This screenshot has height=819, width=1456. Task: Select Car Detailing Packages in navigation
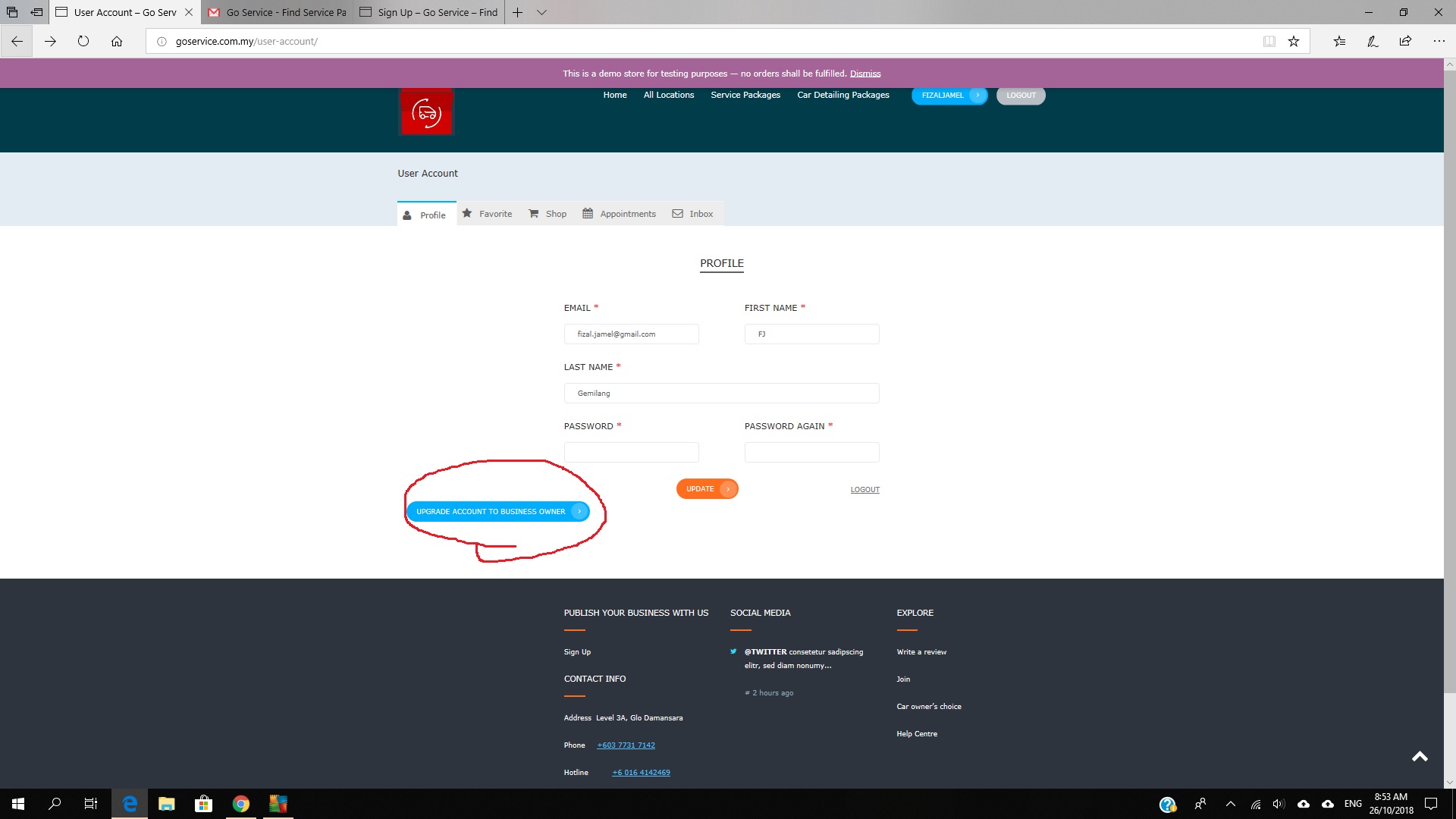pos(843,94)
